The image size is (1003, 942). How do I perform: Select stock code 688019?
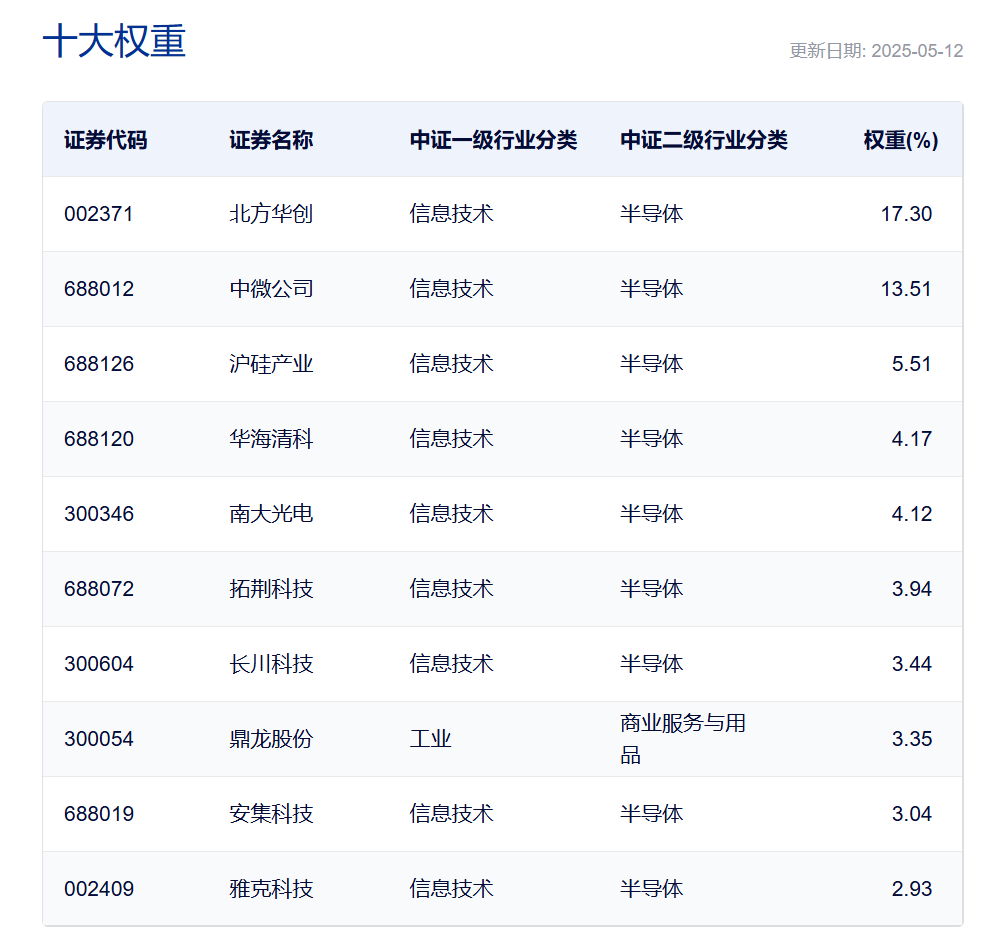(99, 813)
